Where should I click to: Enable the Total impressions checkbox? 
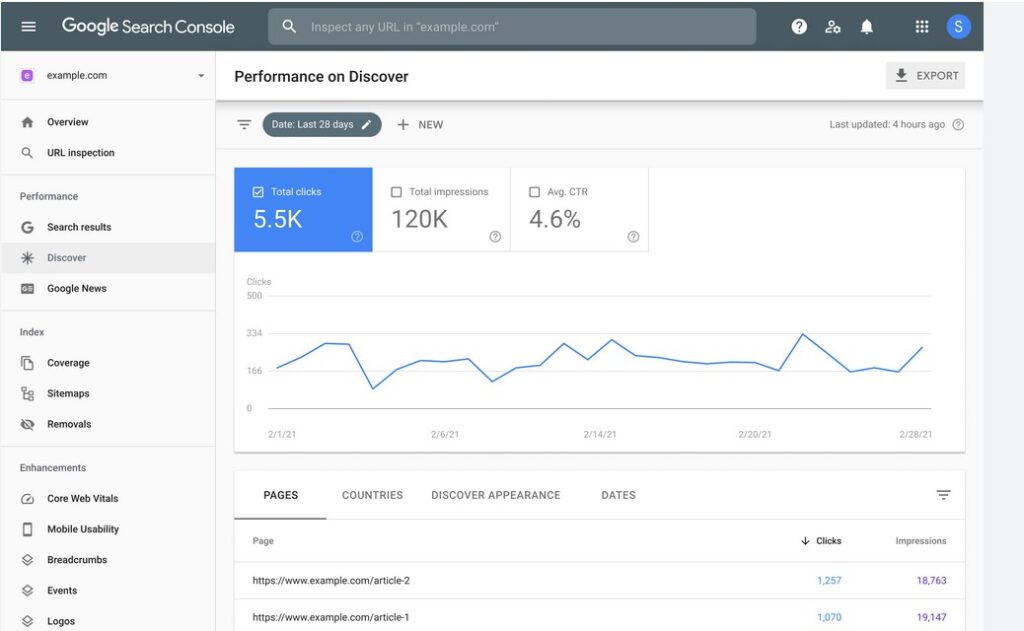[x=396, y=192]
